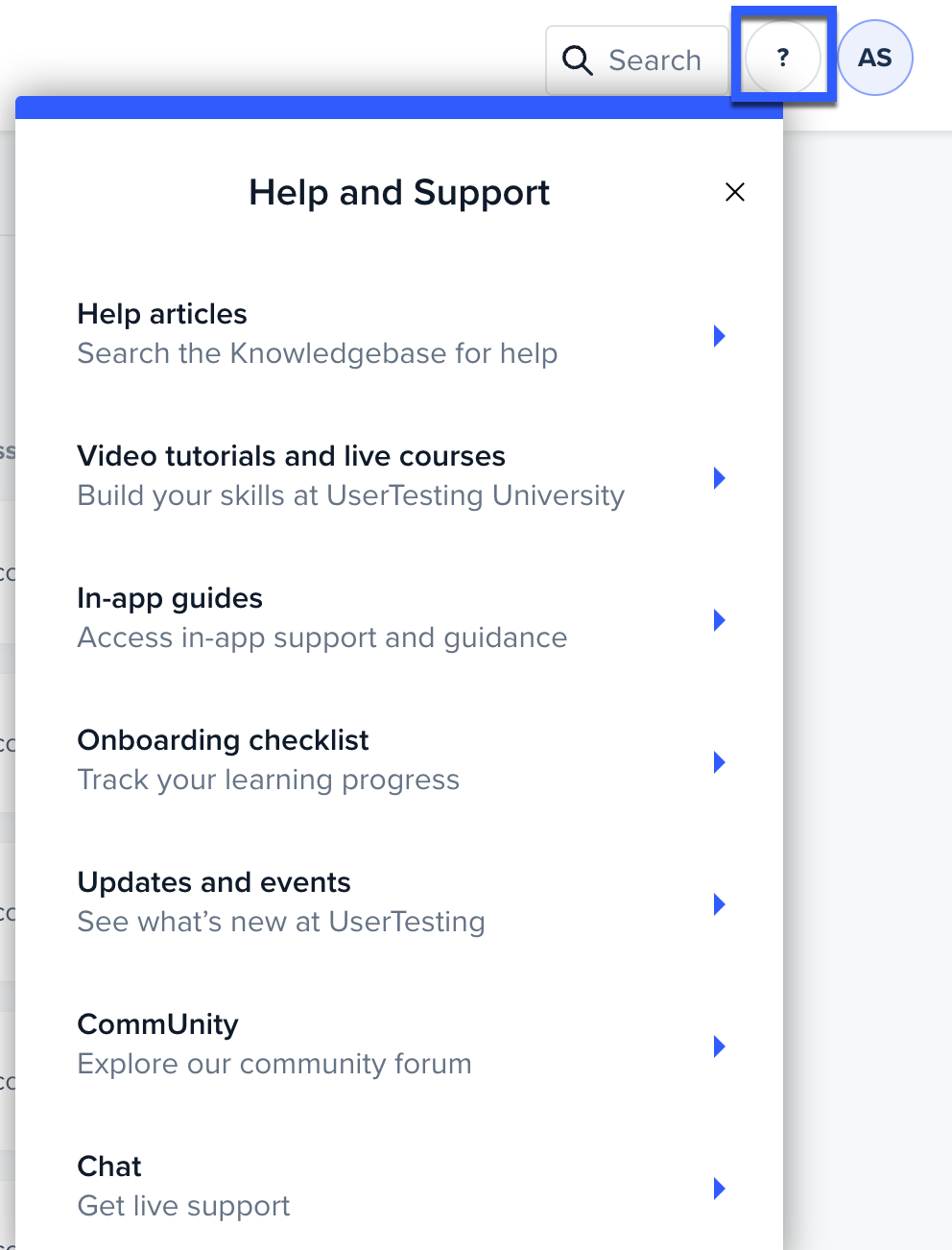
Task: Click Search the Knowledgebase for help text
Action: point(318,353)
